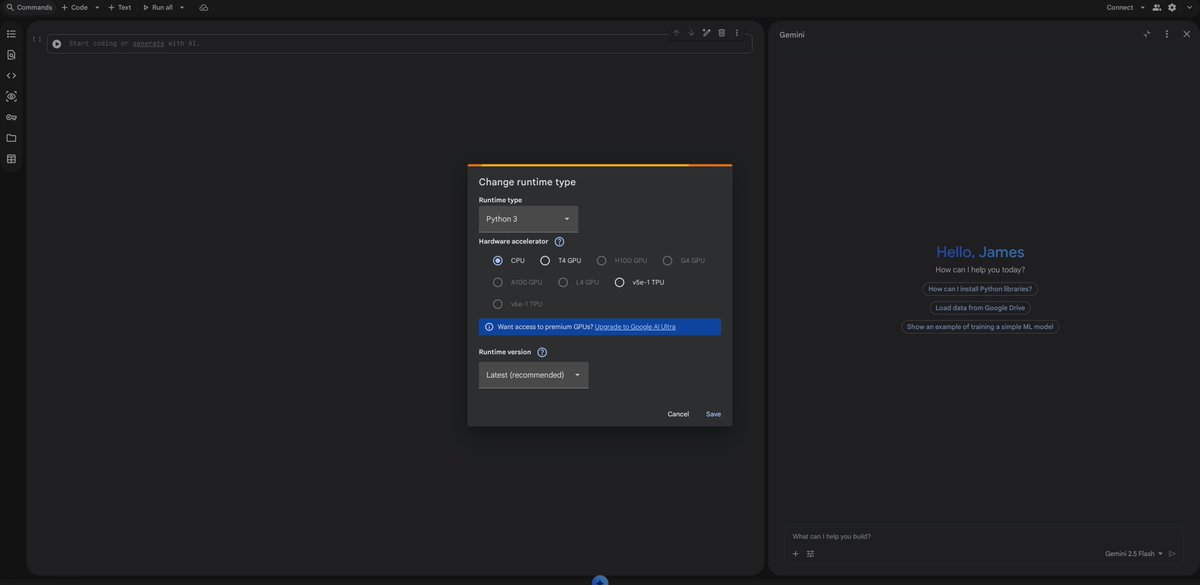
Task: Click Save in the runtime dialog
Action: (713, 414)
